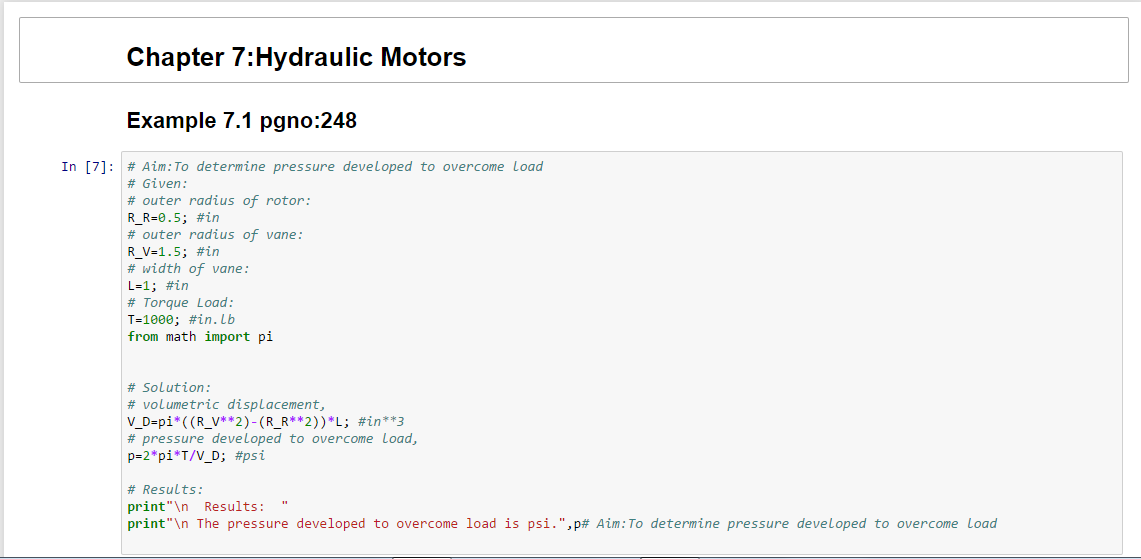Click the L=1 code line
This screenshot has width=1141, height=559.
pyautogui.click(x=157, y=286)
